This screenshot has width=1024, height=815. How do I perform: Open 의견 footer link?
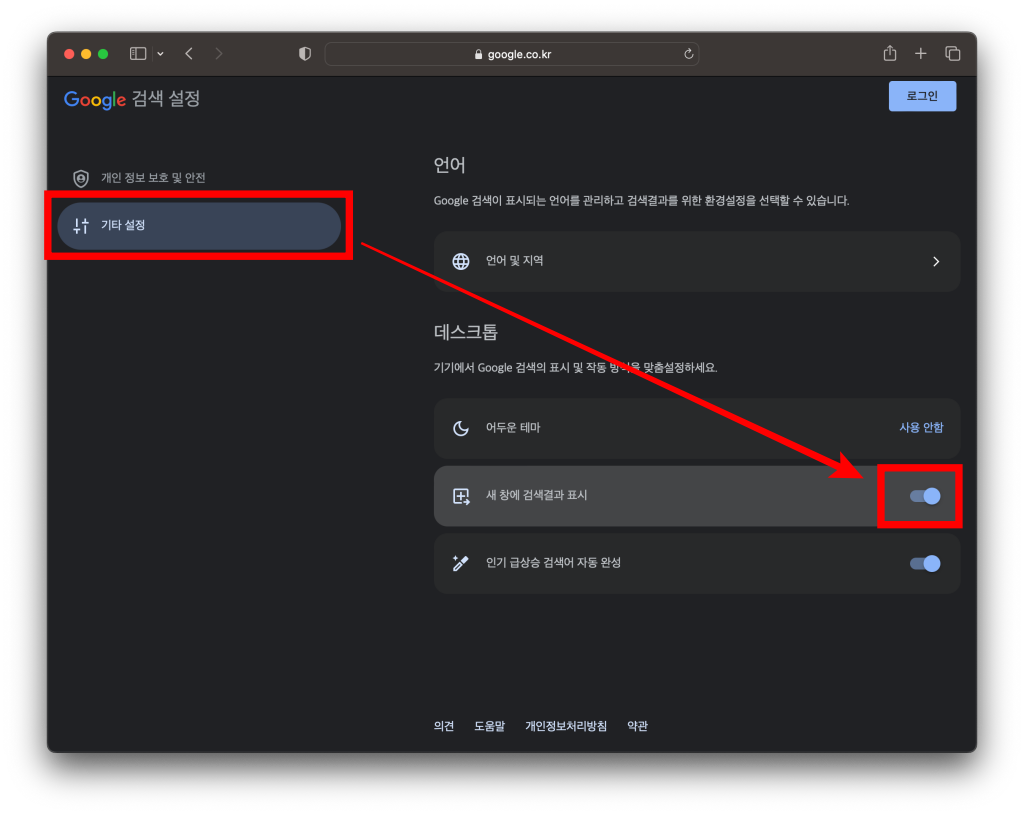[443, 726]
